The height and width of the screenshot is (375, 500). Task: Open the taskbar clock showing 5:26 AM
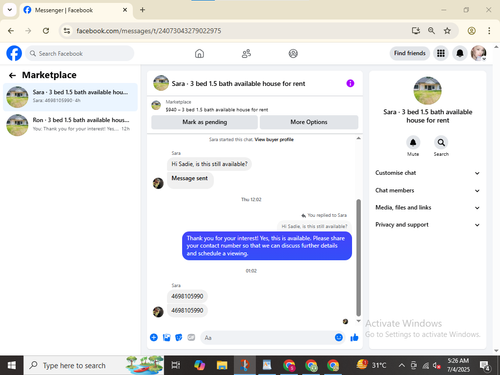pyautogui.click(x=458, y=365)
